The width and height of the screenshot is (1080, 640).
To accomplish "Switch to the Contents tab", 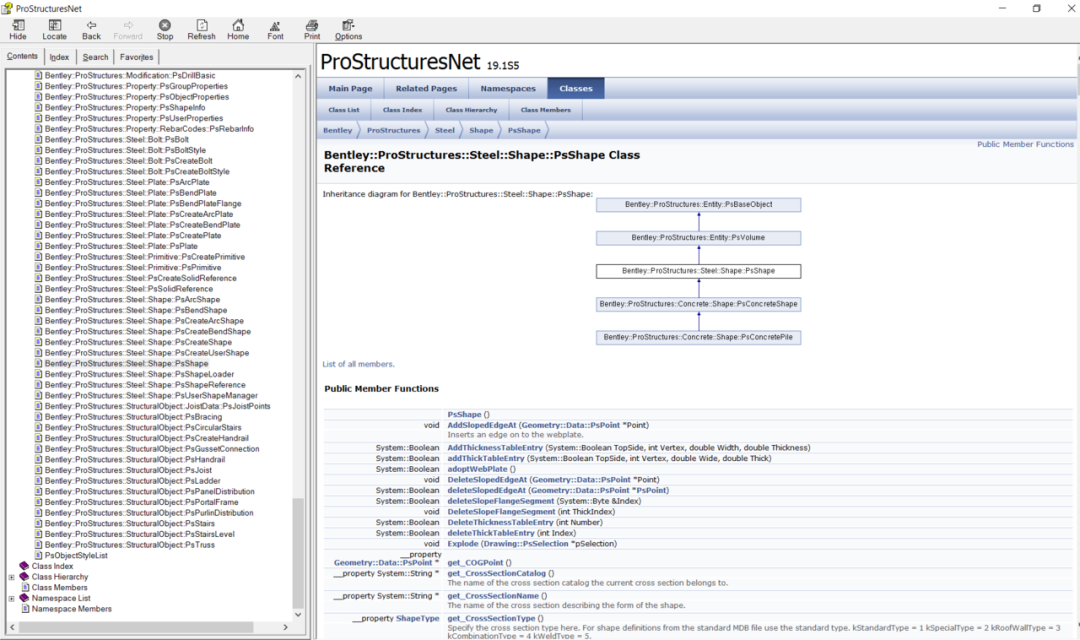I will click(x=22, y=56).
